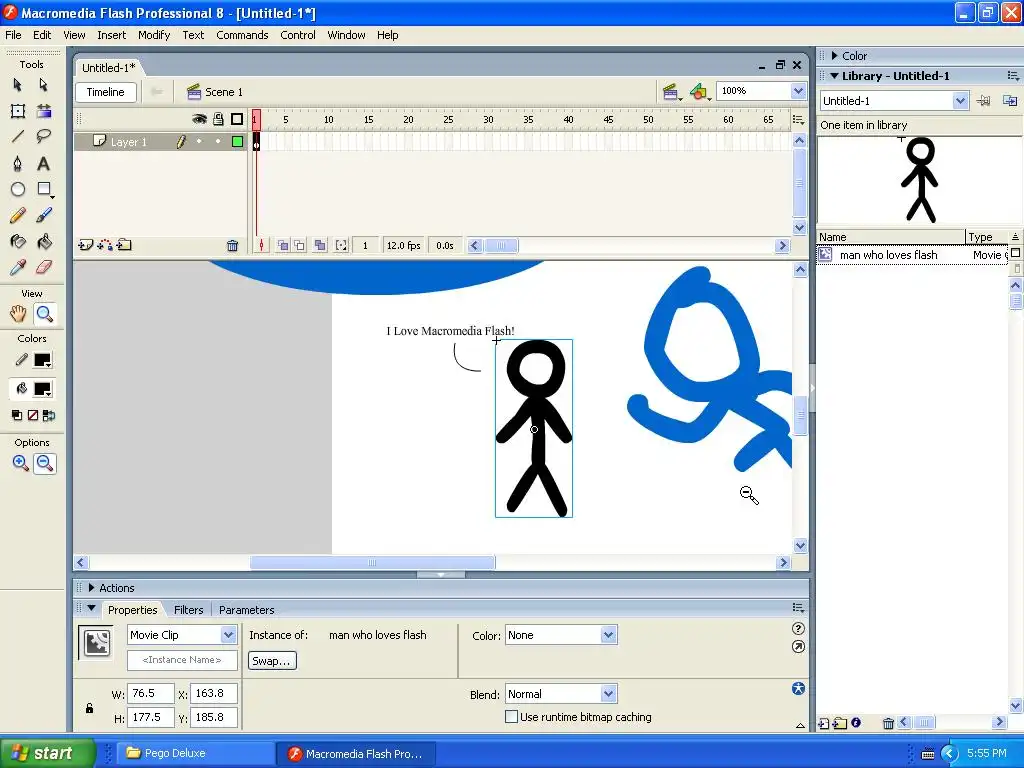Select the Oval tool
This screenshot has width=1024, height=768.
pyautogui.click(x=18, y=189)
